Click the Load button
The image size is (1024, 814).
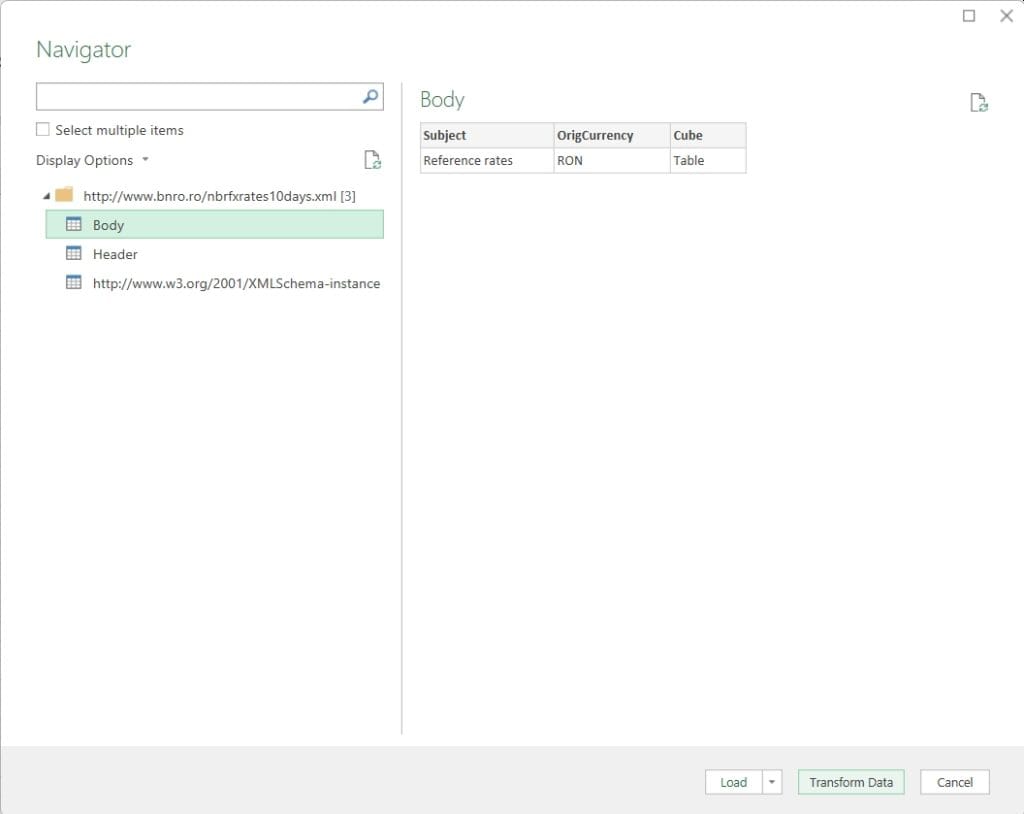(x=733, y=782)
